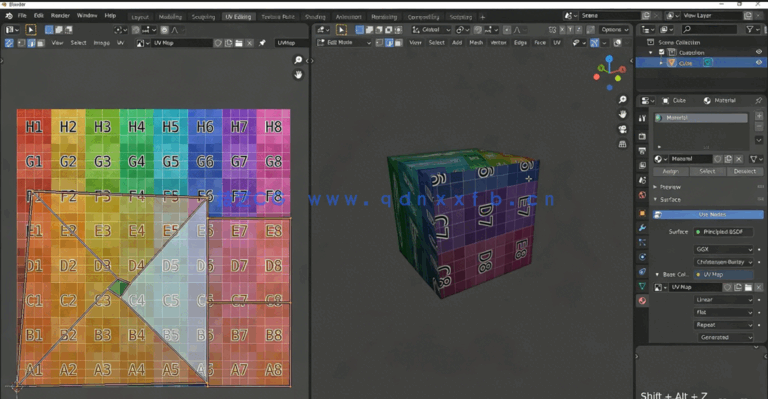Select the 3D viewport select box tool
The width and height of the screenshot is (768, 399).
click(341, 30)
